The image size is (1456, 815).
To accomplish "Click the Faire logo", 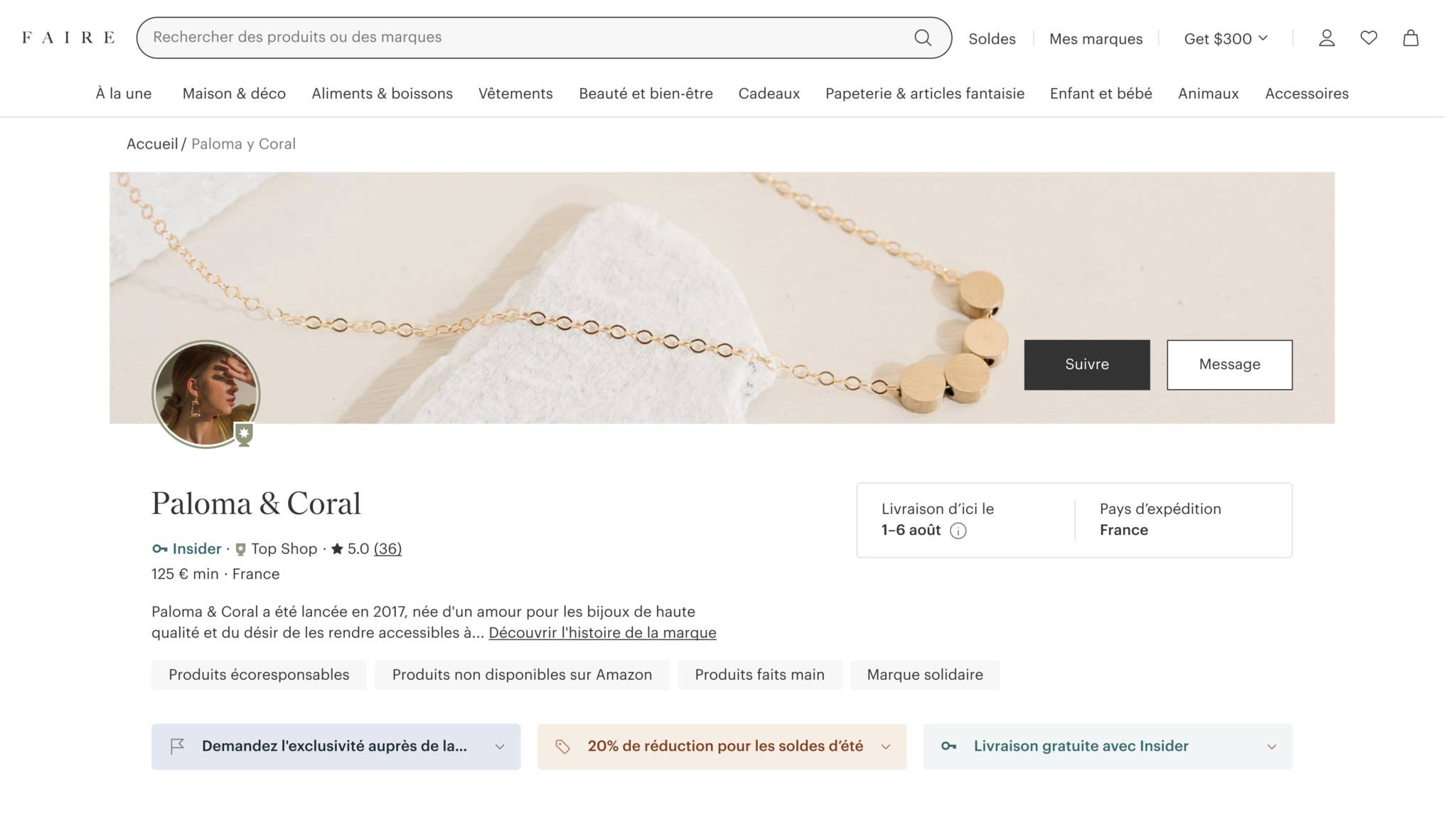I will [68, 38].
